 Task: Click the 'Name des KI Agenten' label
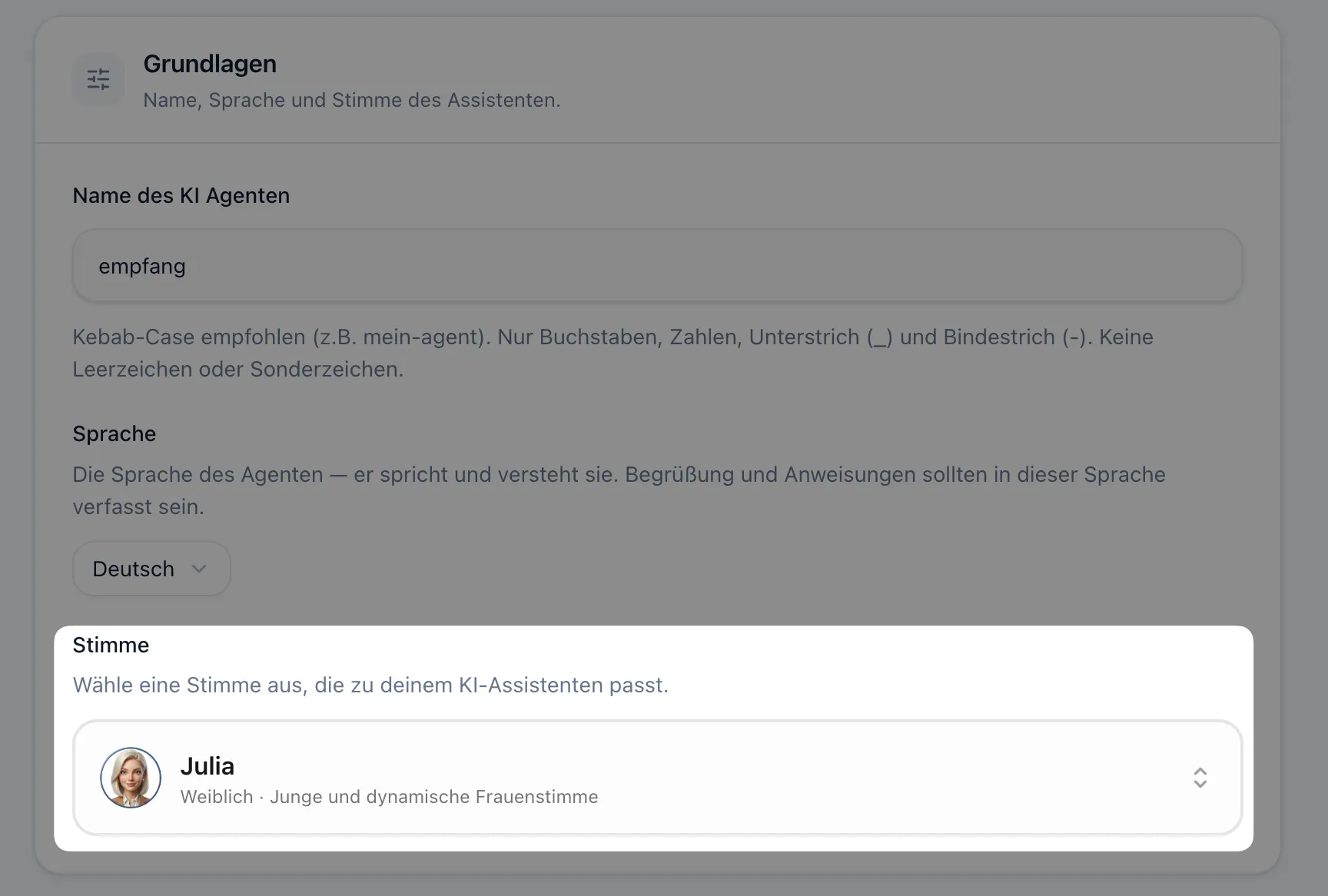[x=181, y=196]
